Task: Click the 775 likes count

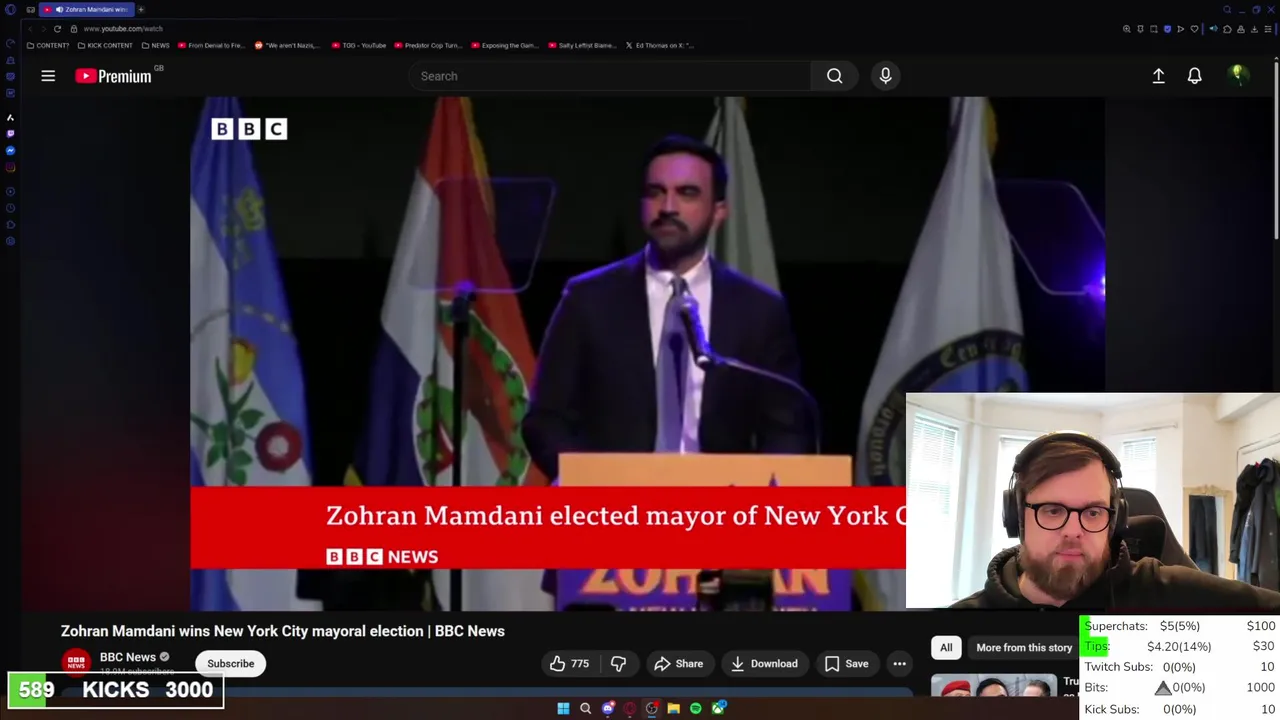Action: pyautogui.click(x=580, y=663)
